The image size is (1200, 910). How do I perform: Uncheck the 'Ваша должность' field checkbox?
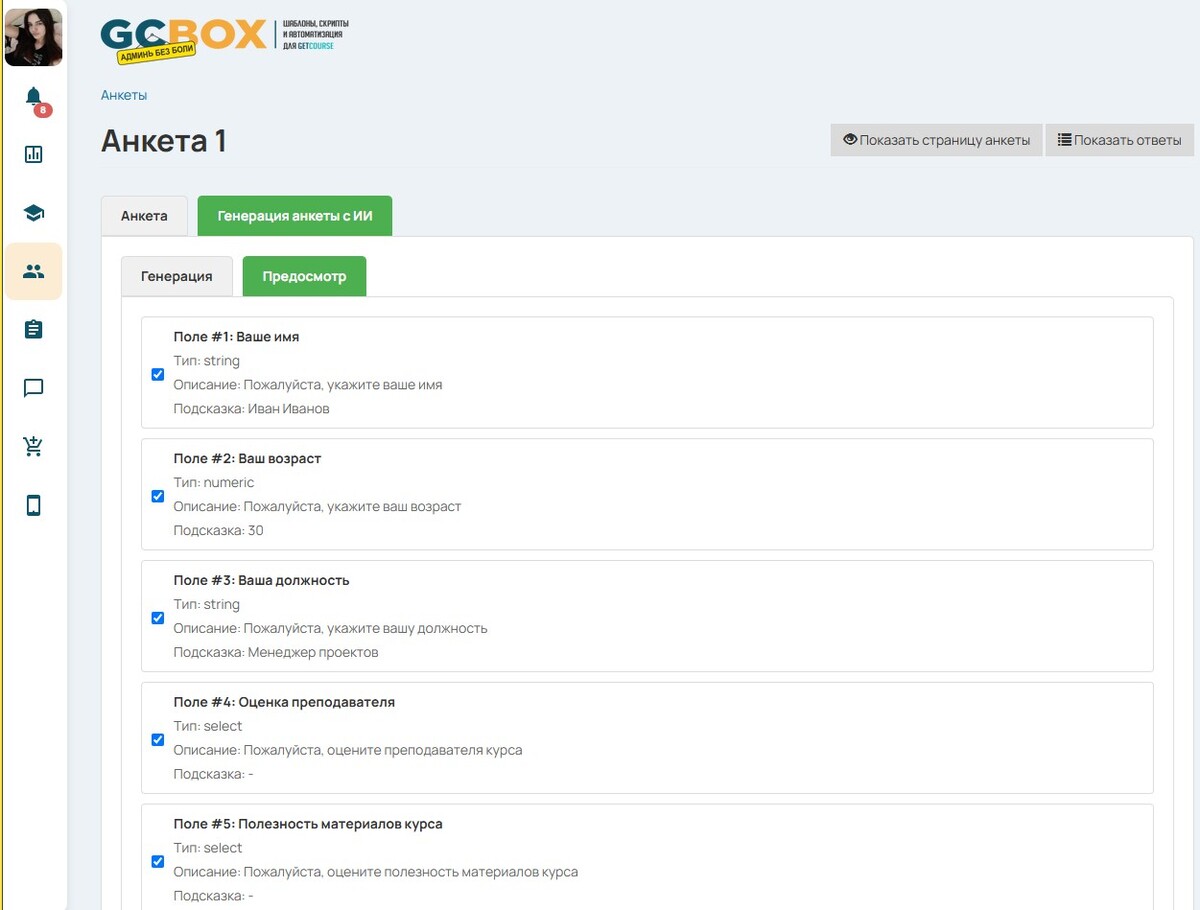click(158, 618)
